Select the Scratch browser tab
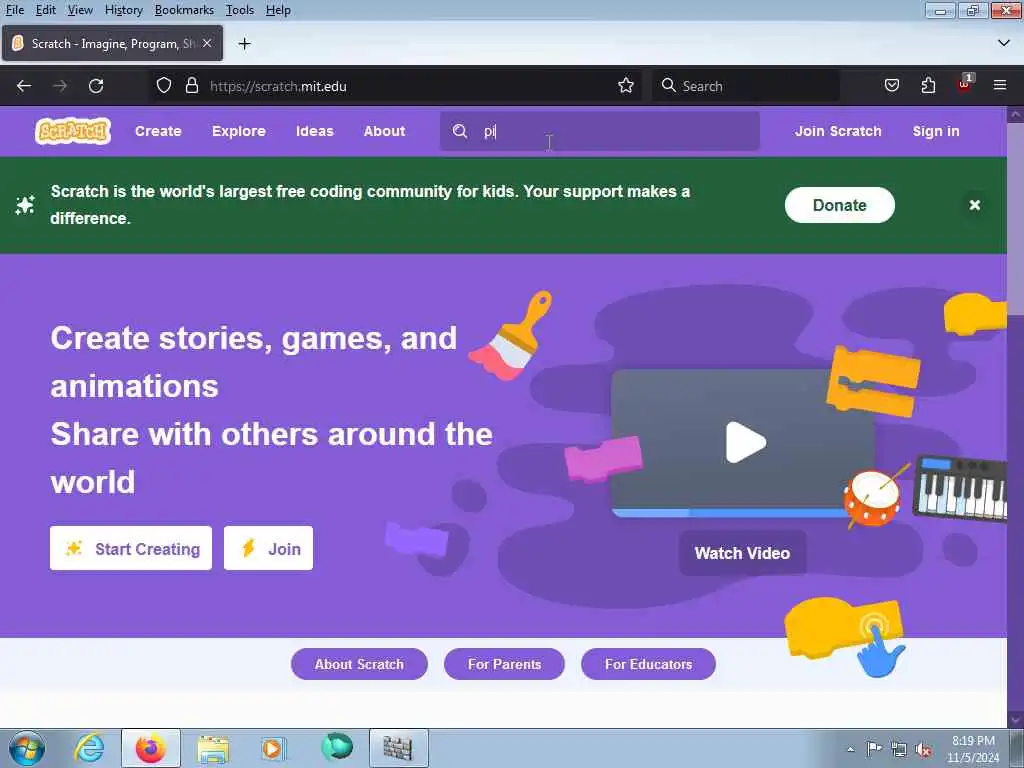Viewport: 1024px width, 768px height. [x=112, y=43]
